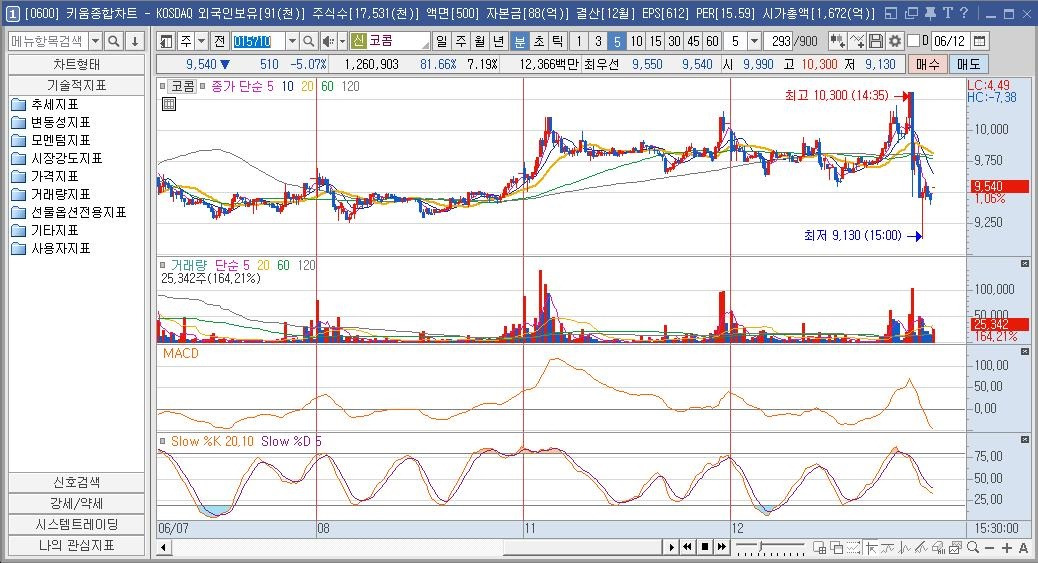Viewport: 1038px width, 563px height.
Task: Click the add-line chart icon beside save
Action: pyautogui.click(x=857, y=41)
